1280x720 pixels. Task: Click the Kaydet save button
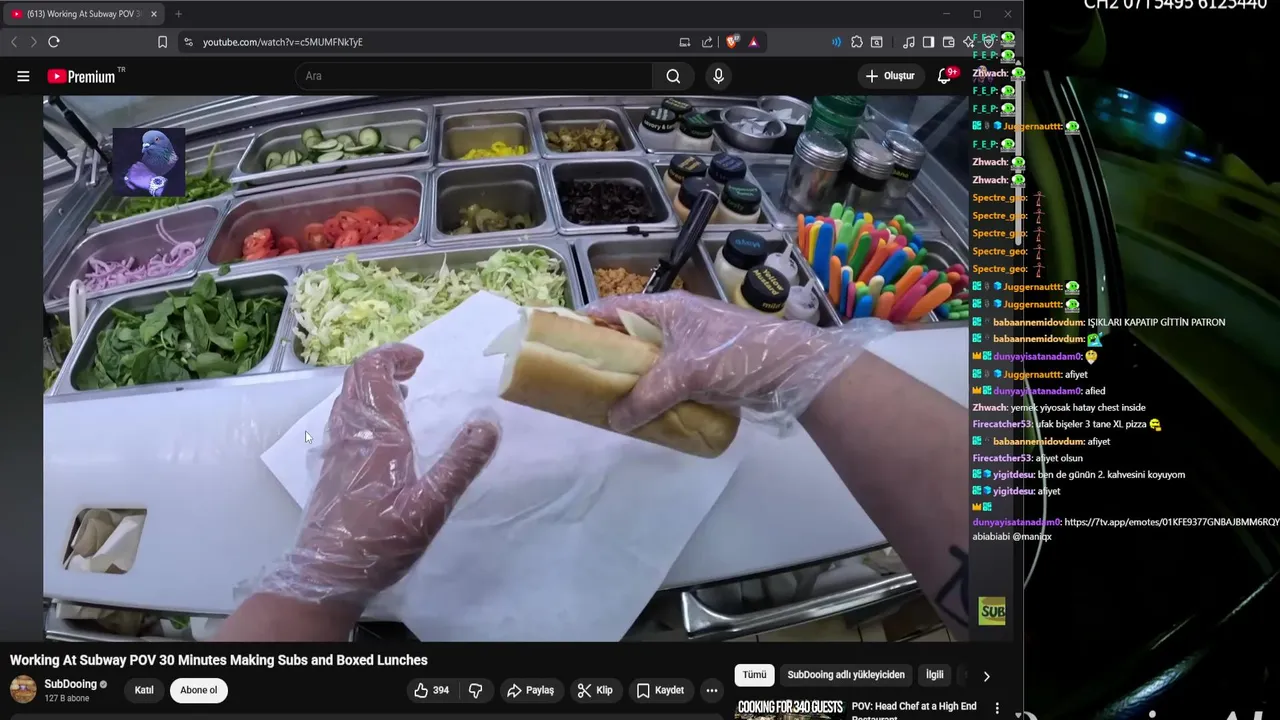click(x=660, y=690)
